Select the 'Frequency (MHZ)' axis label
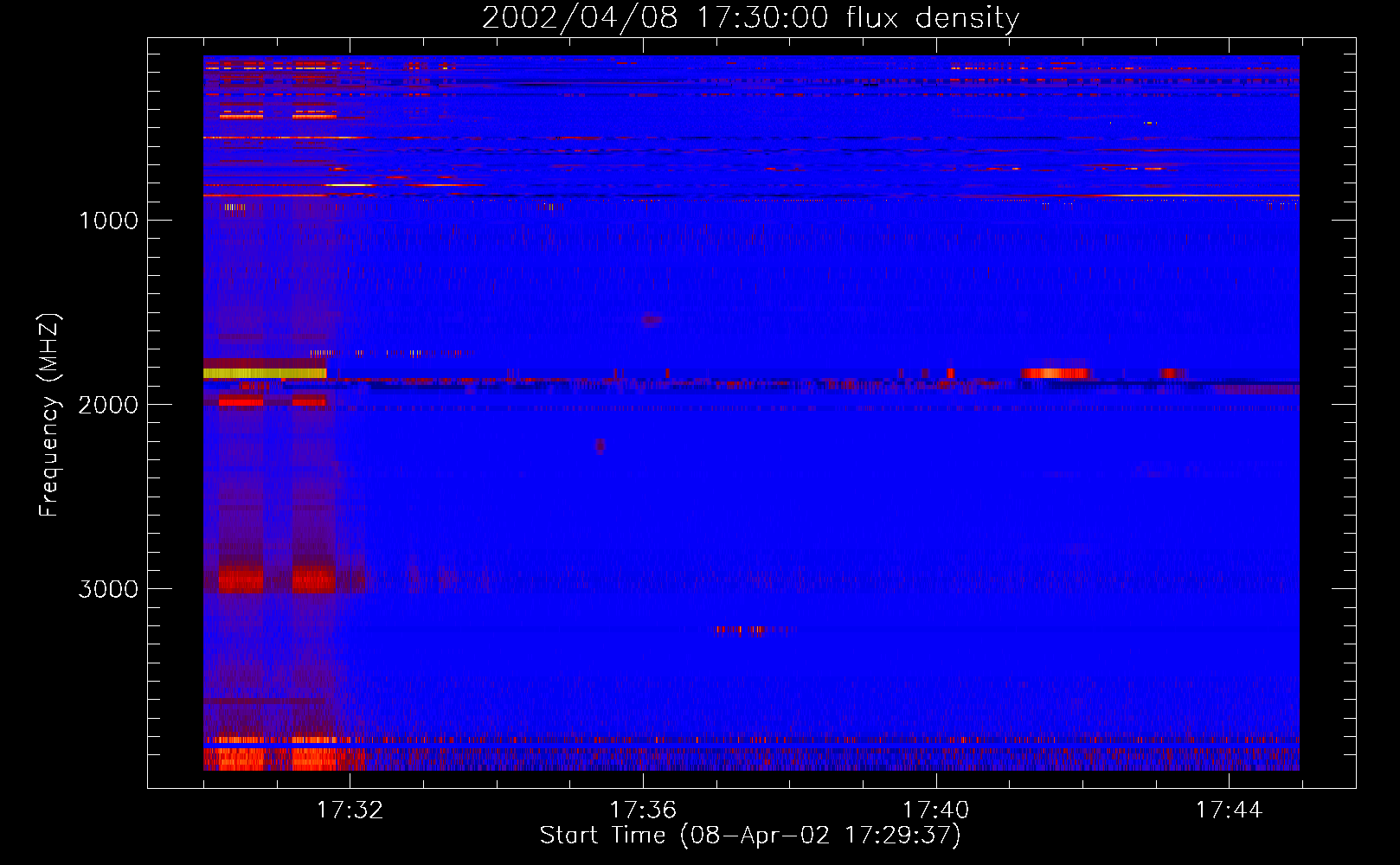Viewport: 1400px width, 865px height. 49,415
